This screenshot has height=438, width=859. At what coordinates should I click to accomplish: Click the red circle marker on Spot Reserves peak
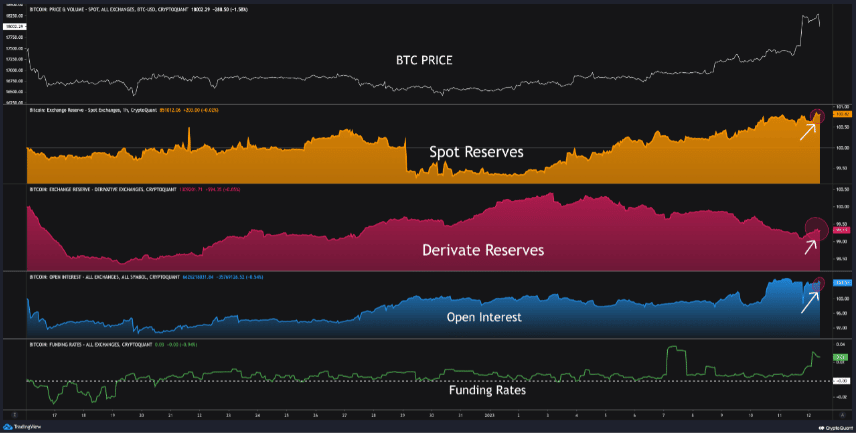click(x=817, y=116)
